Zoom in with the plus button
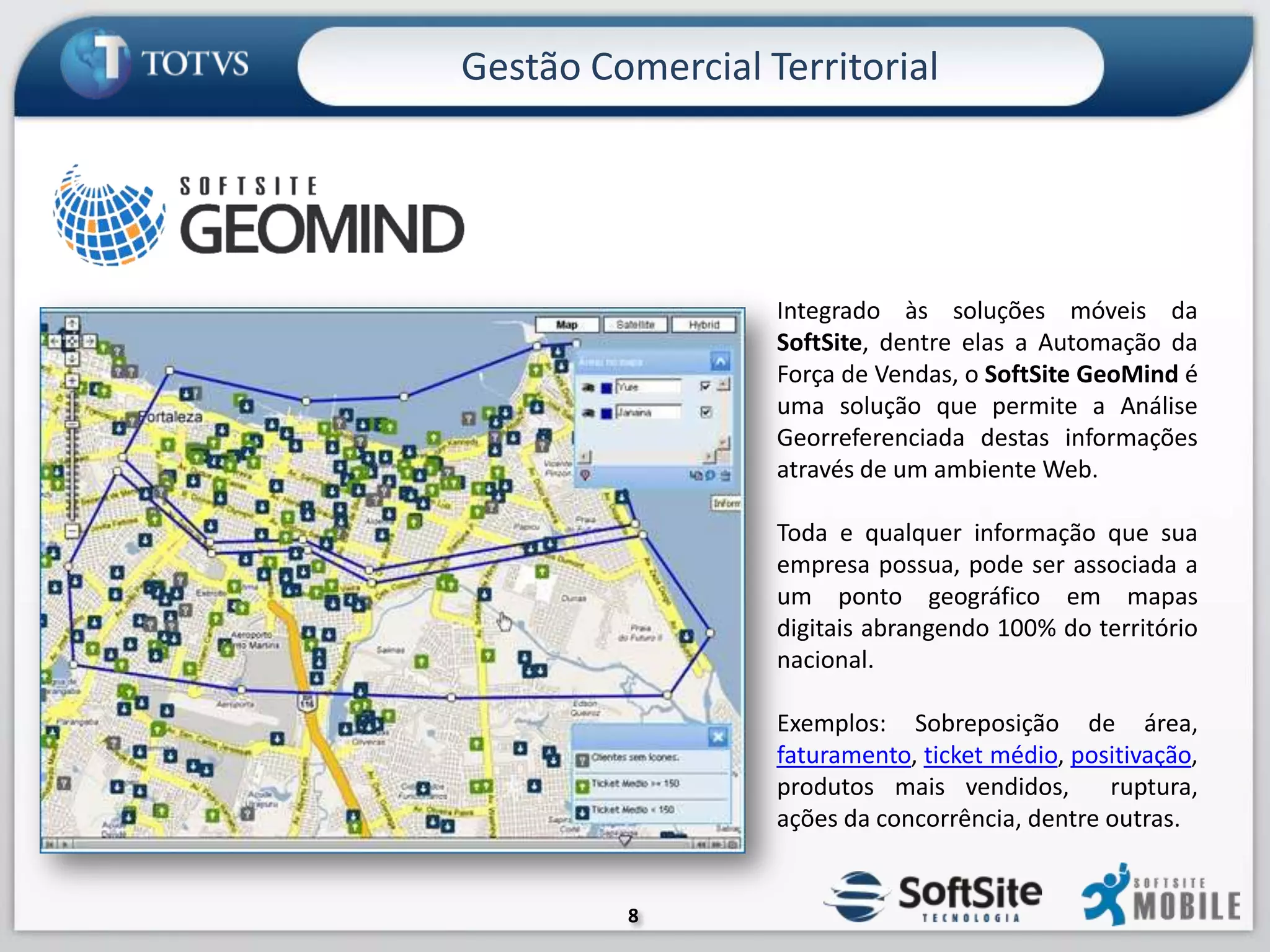Image resolution: width=1270 pixels, height=952 pixels. tap(72, 381)
